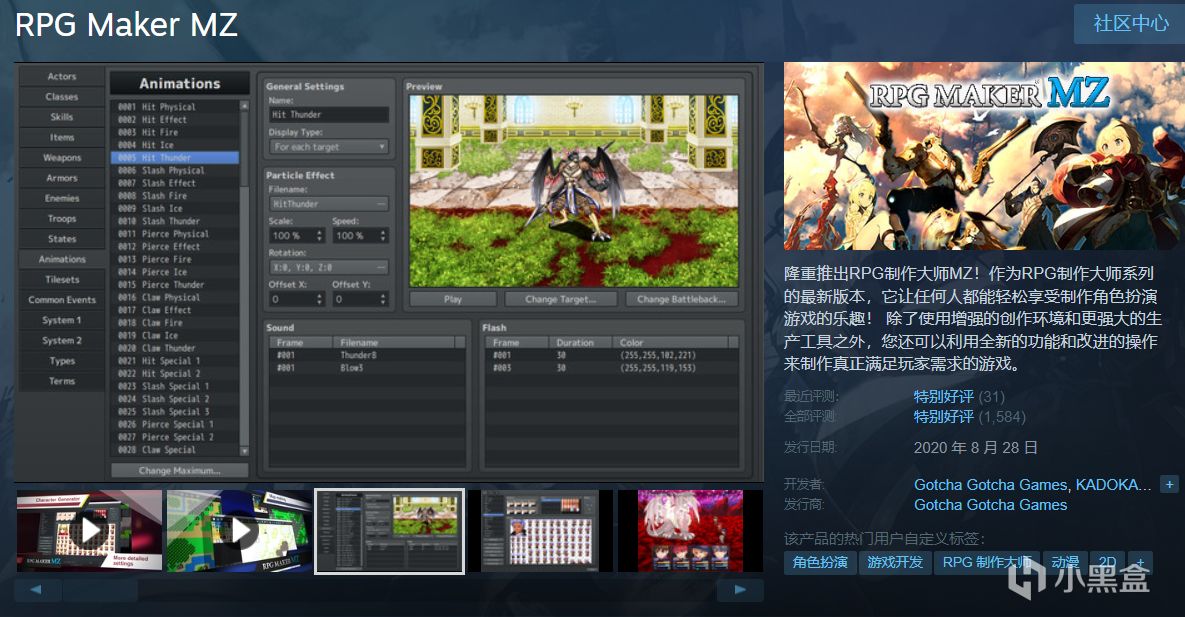Screen dimensions: 1185x617
Task: Switch to the Types tab
Action: tap(62, 361)
